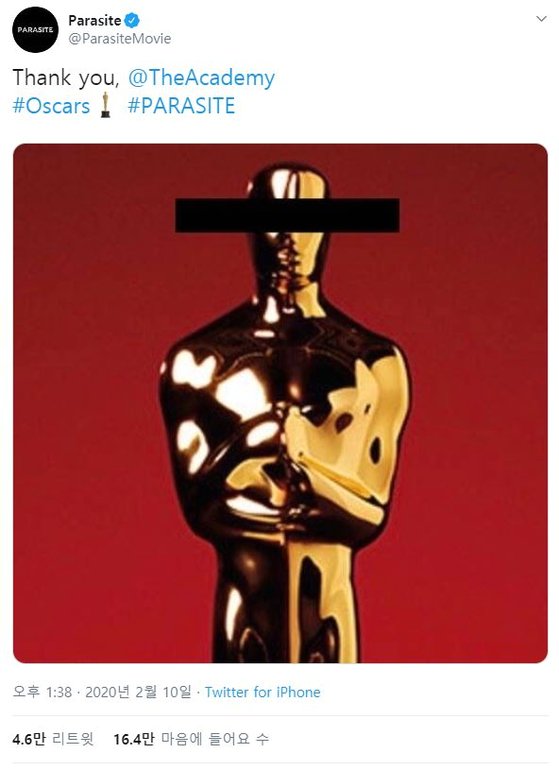Open the #Oscars hashtag
Viewport: 559px width, 770px height.
click(51, 106)
